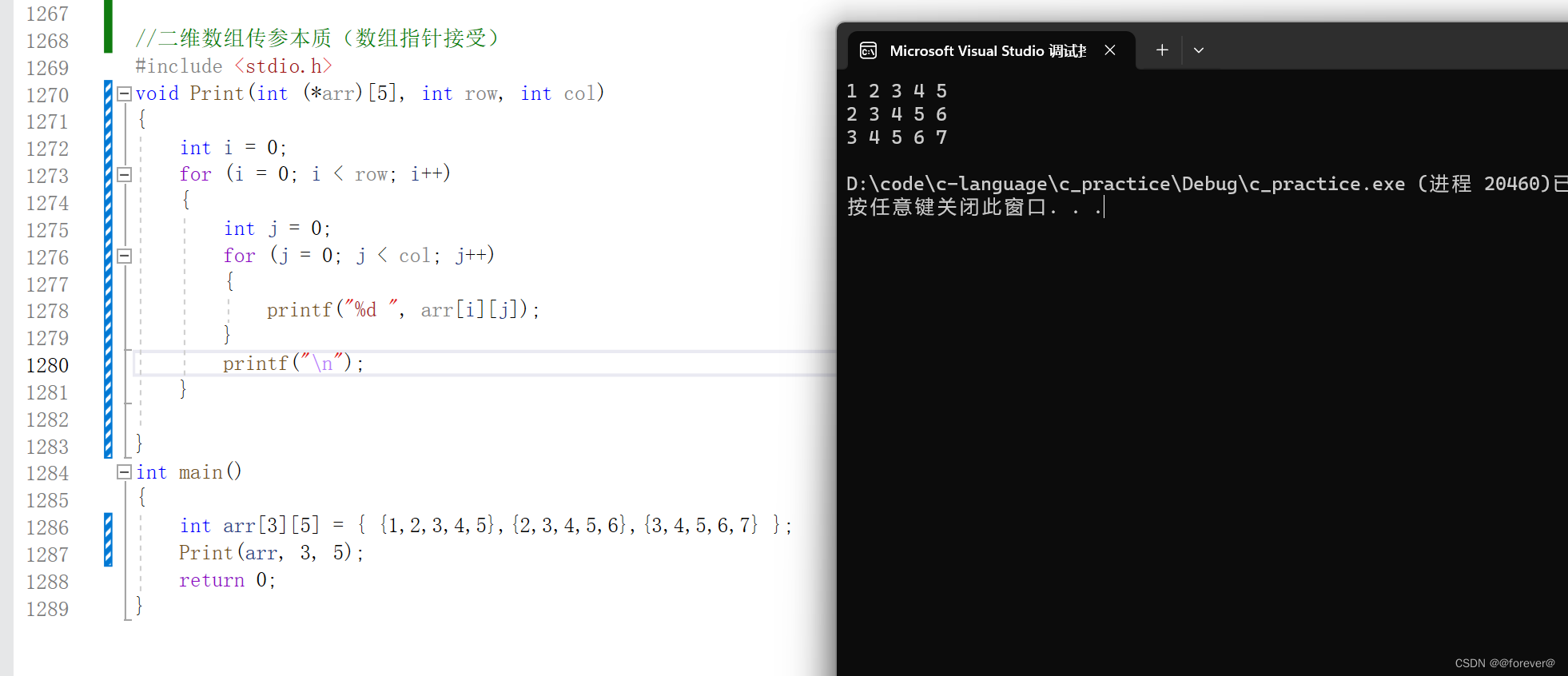
Task: Click 'col' in inner loop condition
Action: pos(415,256)
